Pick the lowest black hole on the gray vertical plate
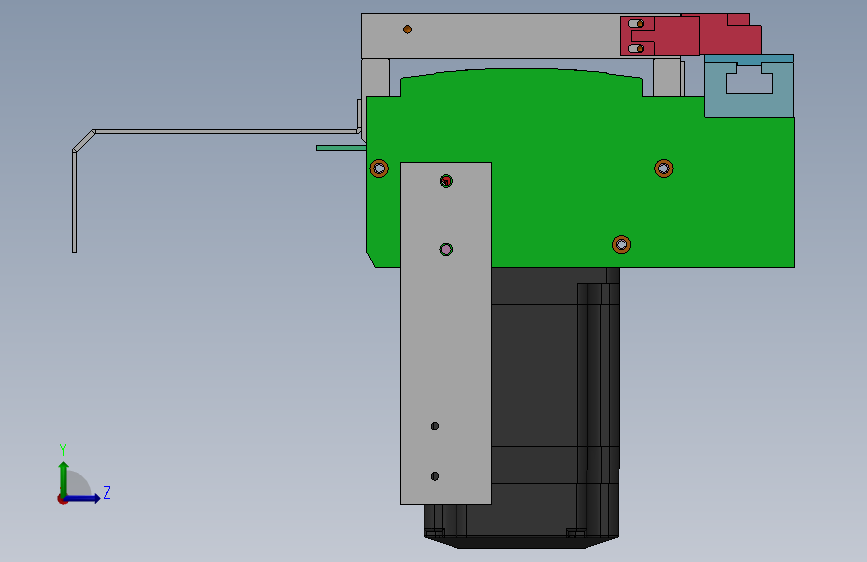This screenshot has width=867, height=562. [435, 476]
